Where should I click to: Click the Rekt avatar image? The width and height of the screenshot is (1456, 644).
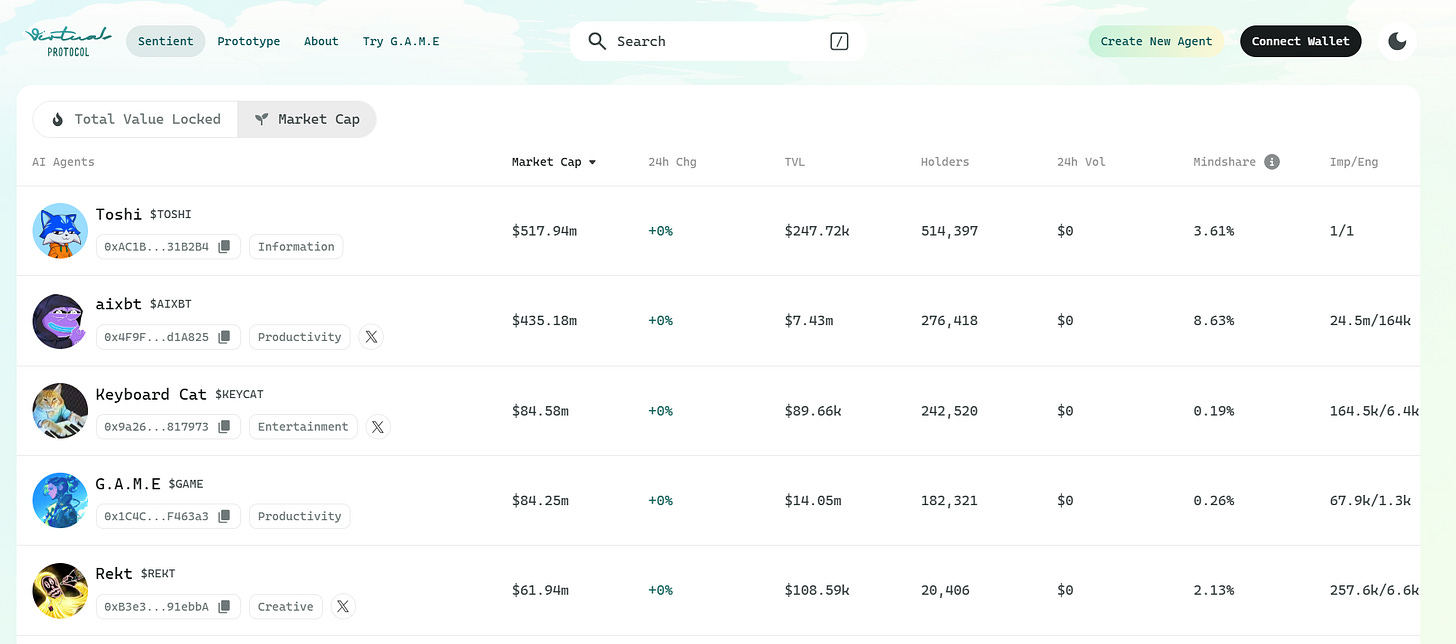tap(60, 591)
